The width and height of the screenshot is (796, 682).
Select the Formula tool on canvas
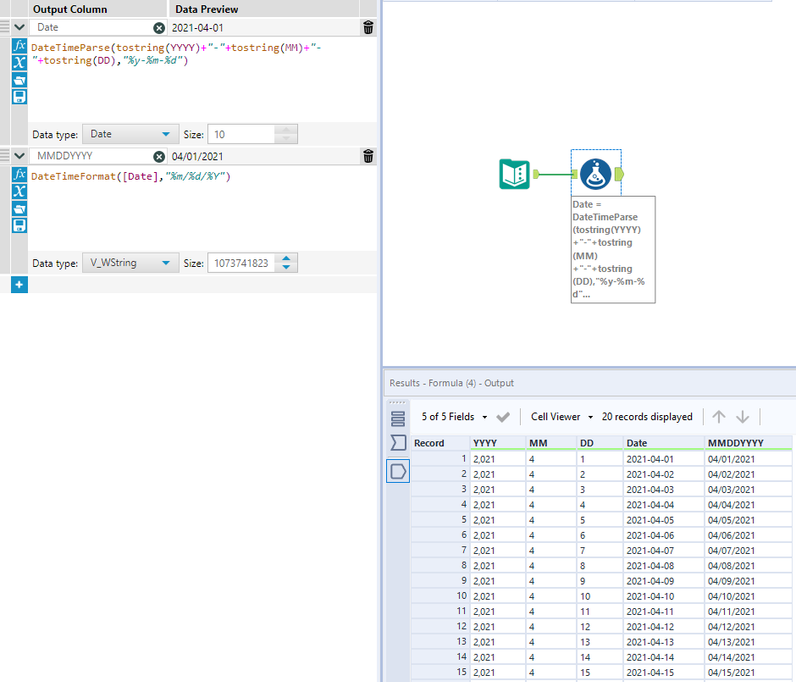coord(595,174)
